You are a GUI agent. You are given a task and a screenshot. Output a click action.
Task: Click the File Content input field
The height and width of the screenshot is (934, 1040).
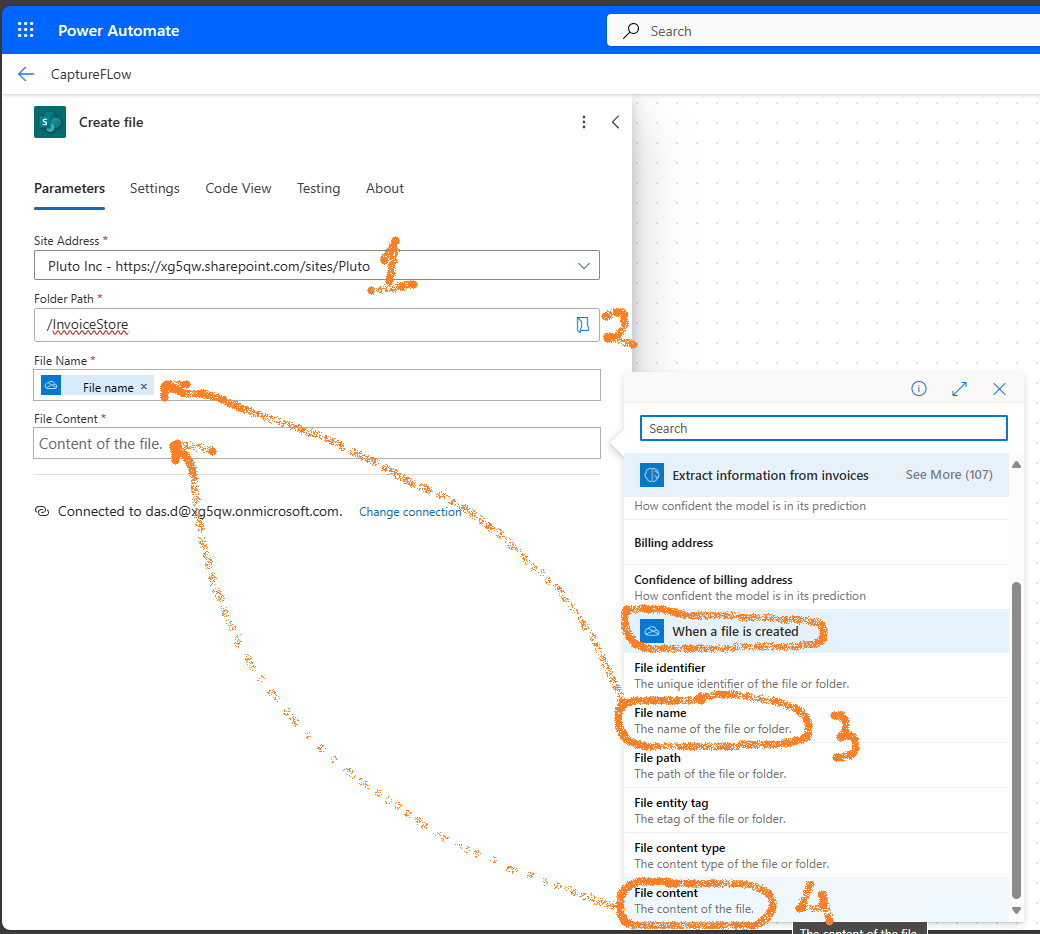coord(317,443)
